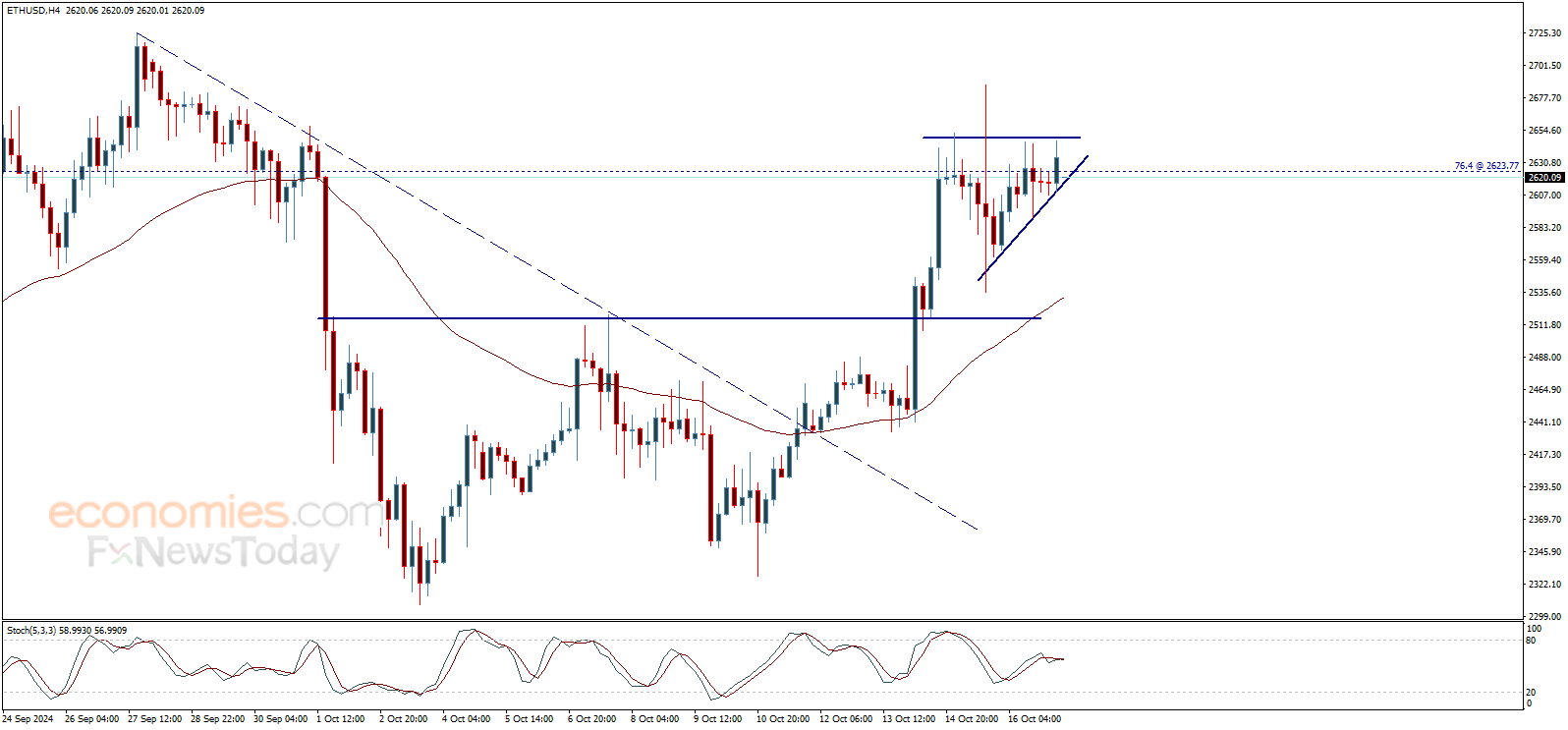
Task: Click price axis label 2369.70
Action: coord(1544,520)
